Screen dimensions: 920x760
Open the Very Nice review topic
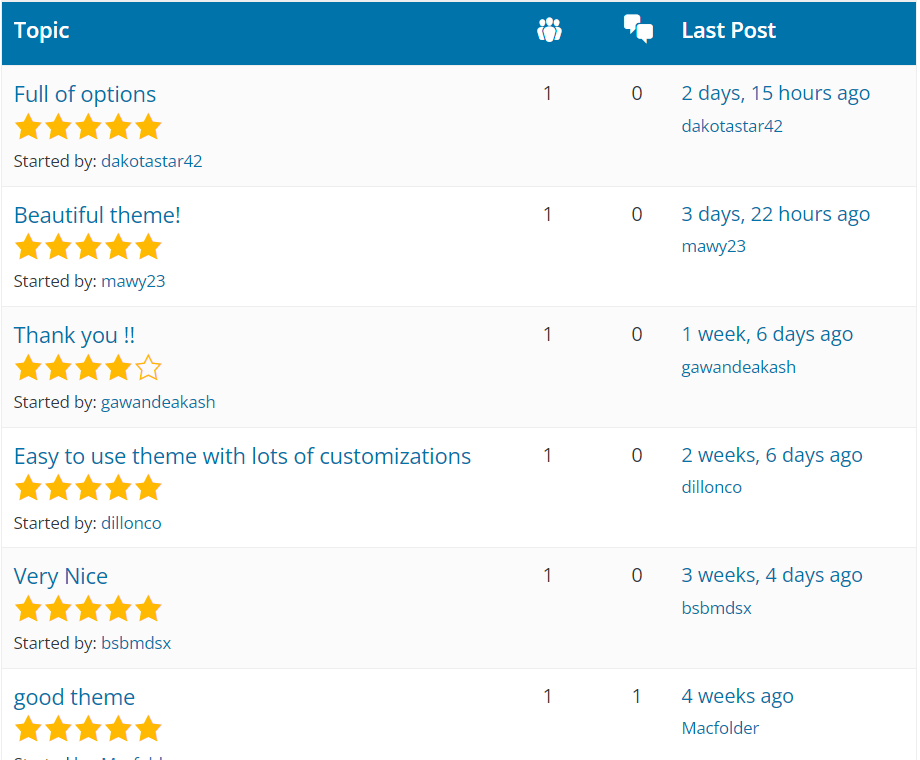pyautogui.click(x=61, y=577)
